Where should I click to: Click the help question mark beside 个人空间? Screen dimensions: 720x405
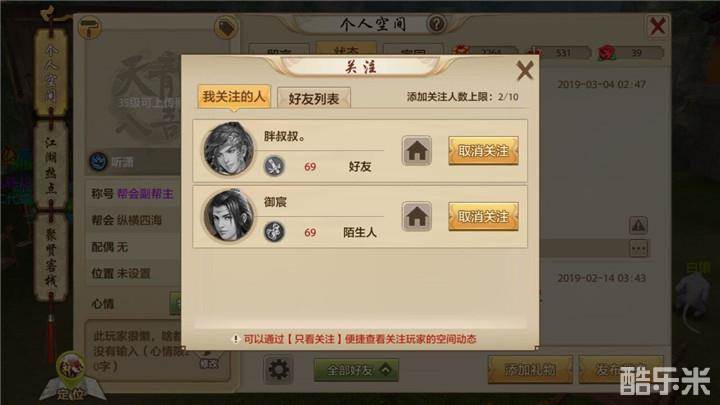coord(436,23)
